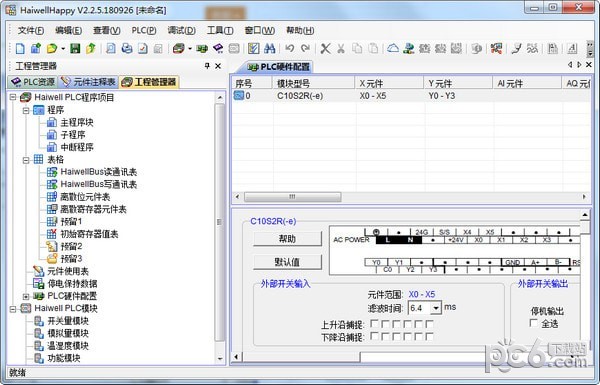Open HaiwellBus写通讯表 table item
Screen dimensions: 600x385
[x=98, y=184]
